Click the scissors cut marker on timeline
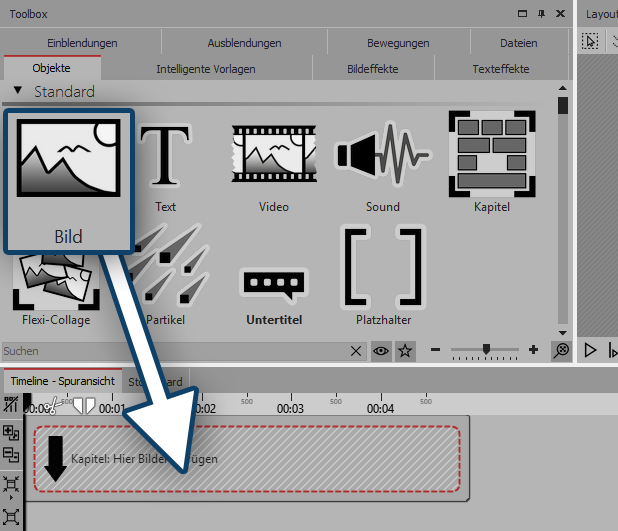618x531 pixels. [52, 406]
